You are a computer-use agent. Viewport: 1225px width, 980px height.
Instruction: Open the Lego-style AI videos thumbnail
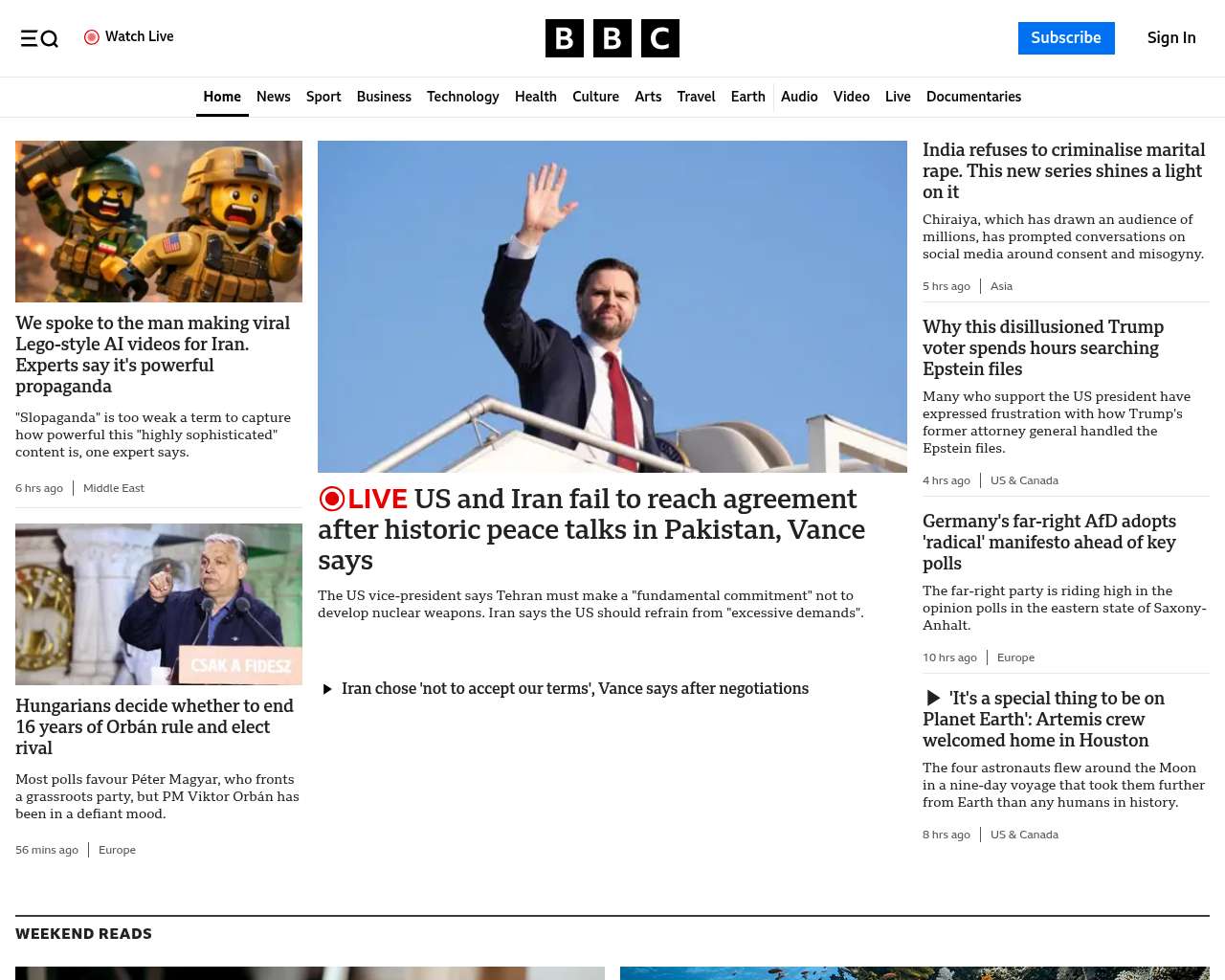(159, 221)
